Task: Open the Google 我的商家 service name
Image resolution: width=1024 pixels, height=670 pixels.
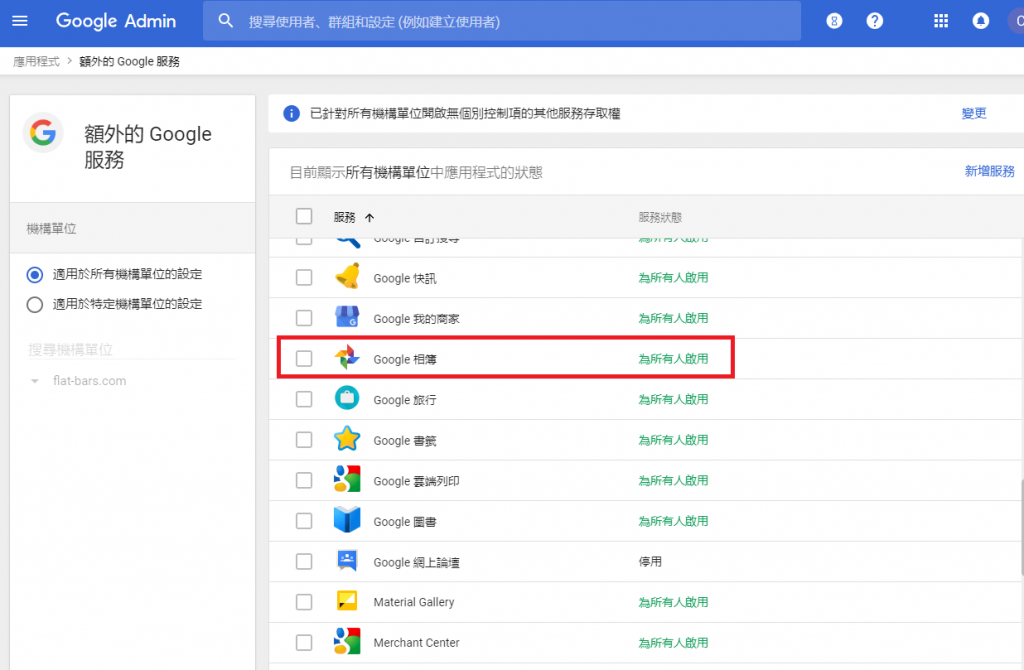Action: click(x=416, y=319)
